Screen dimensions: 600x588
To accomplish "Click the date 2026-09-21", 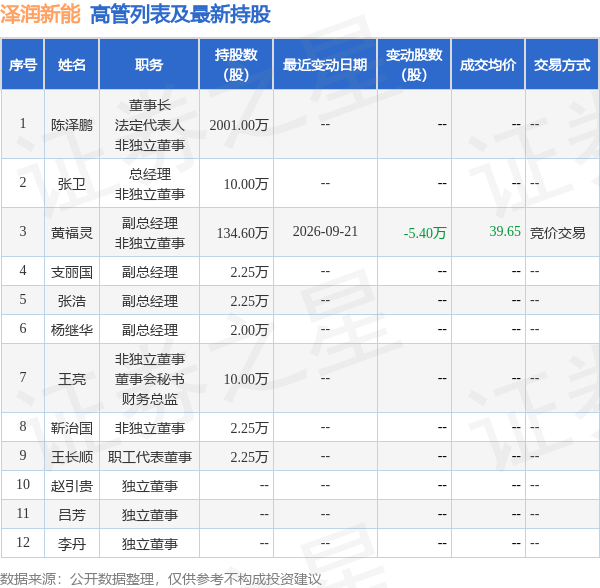I will (325, 231).
